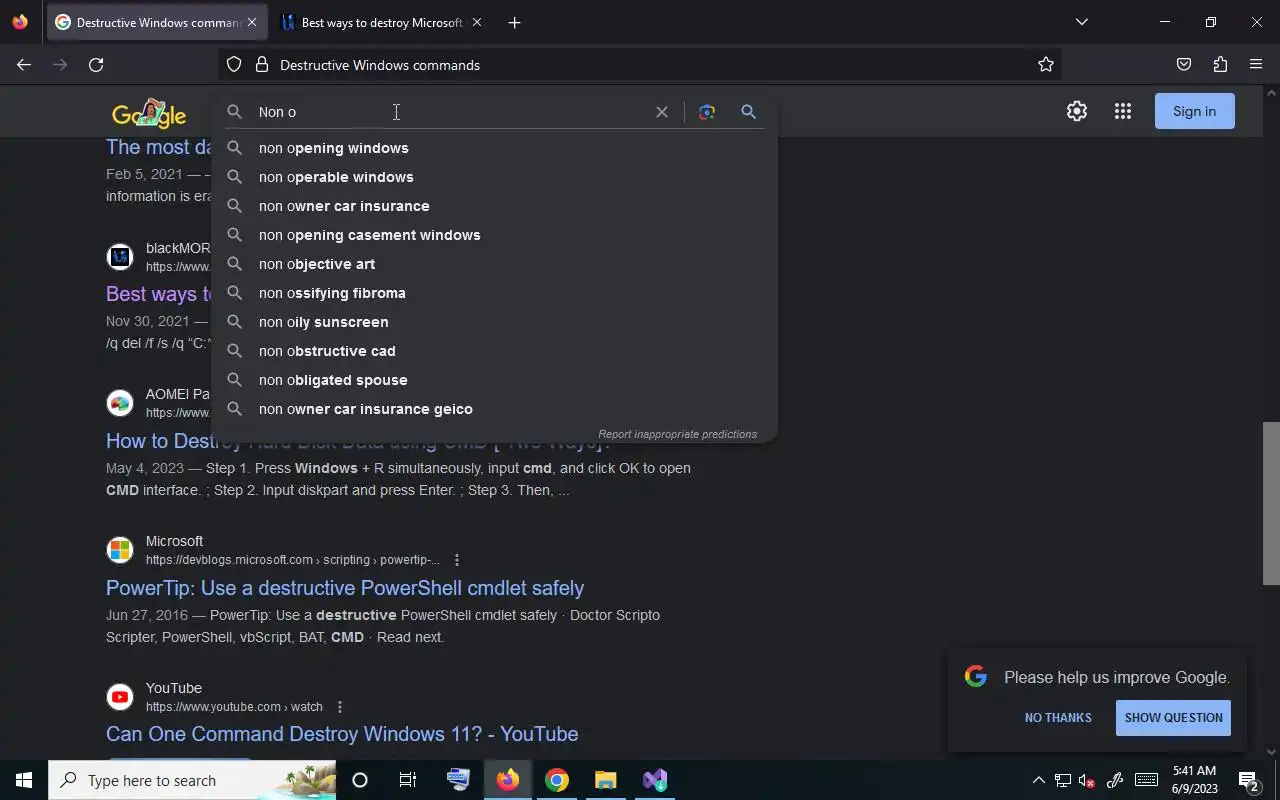Open Windows Start menu
This screenshot has height=800, width=1280.
click(x=24, y=780)
